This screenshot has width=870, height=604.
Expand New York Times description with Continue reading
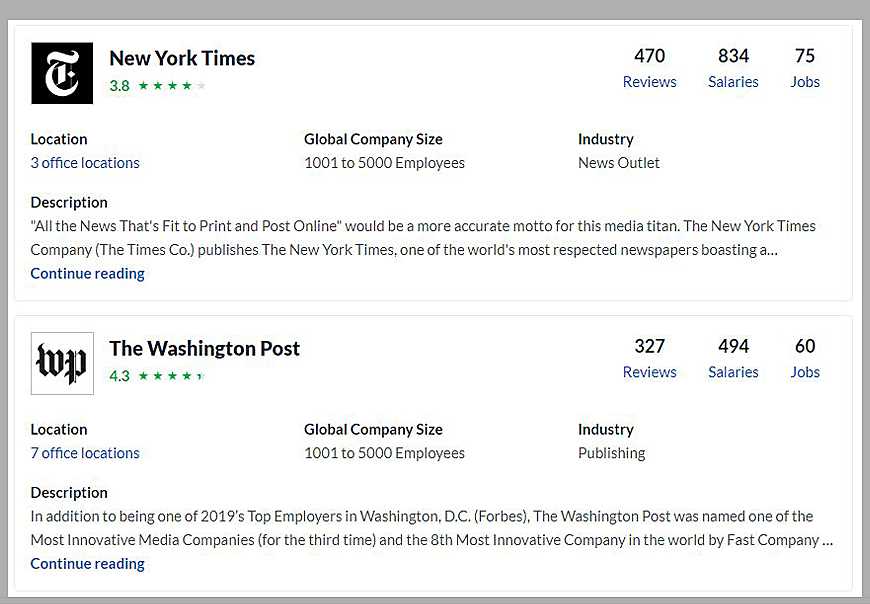(87, 273)
